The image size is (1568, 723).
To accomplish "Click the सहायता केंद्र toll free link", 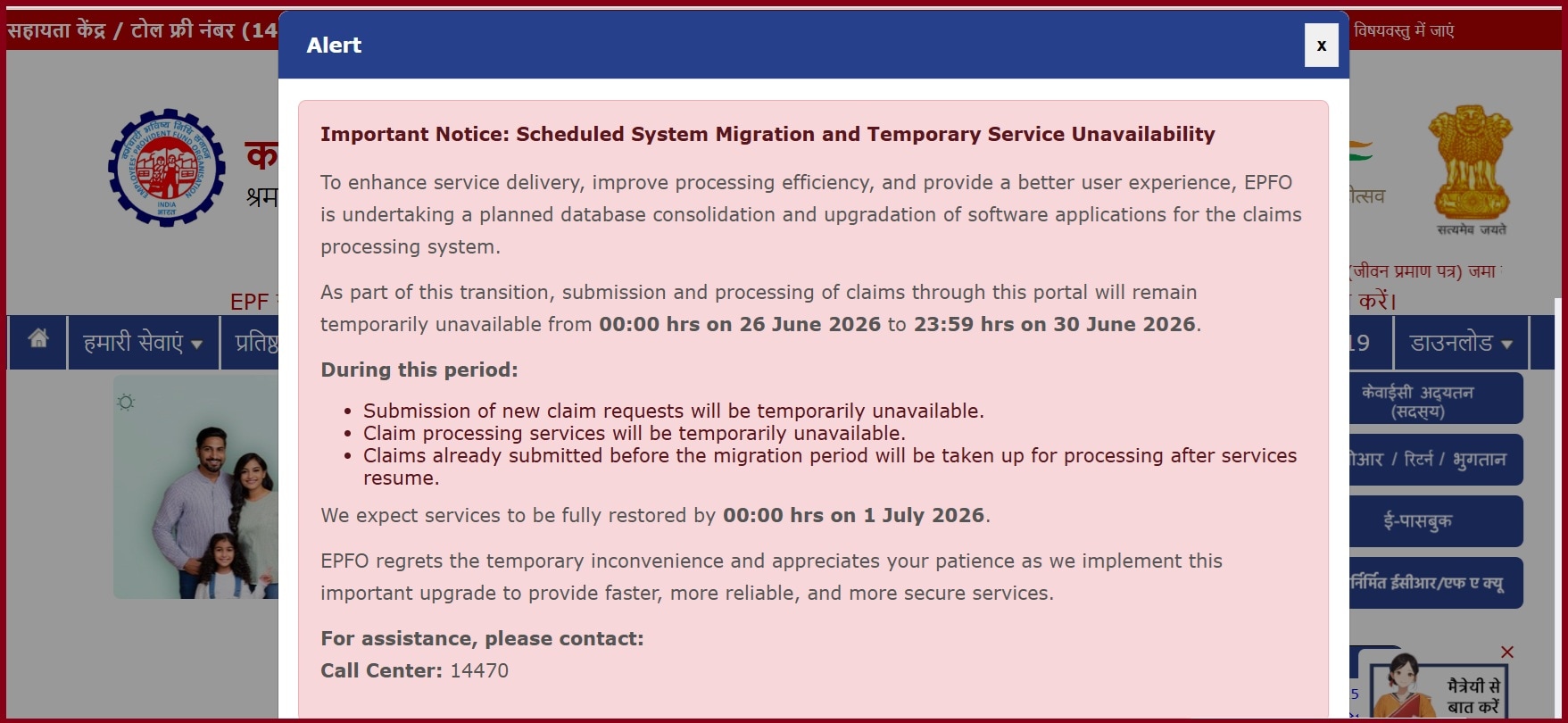I will (x=143, y=30).
